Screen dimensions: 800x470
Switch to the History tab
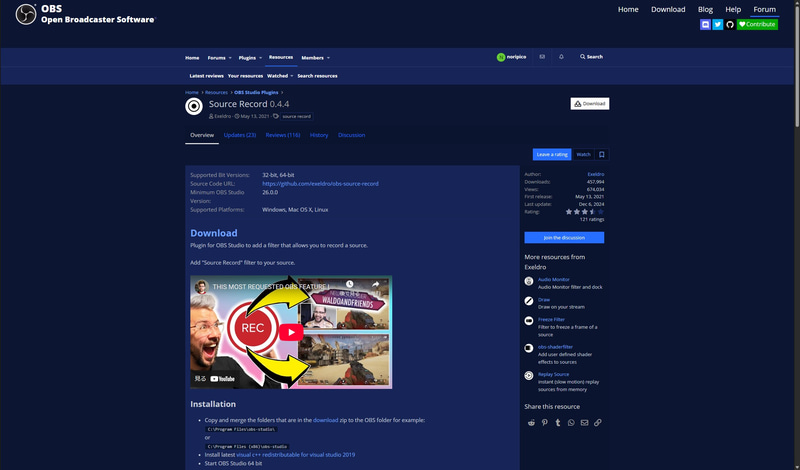(x=319, y=135)
